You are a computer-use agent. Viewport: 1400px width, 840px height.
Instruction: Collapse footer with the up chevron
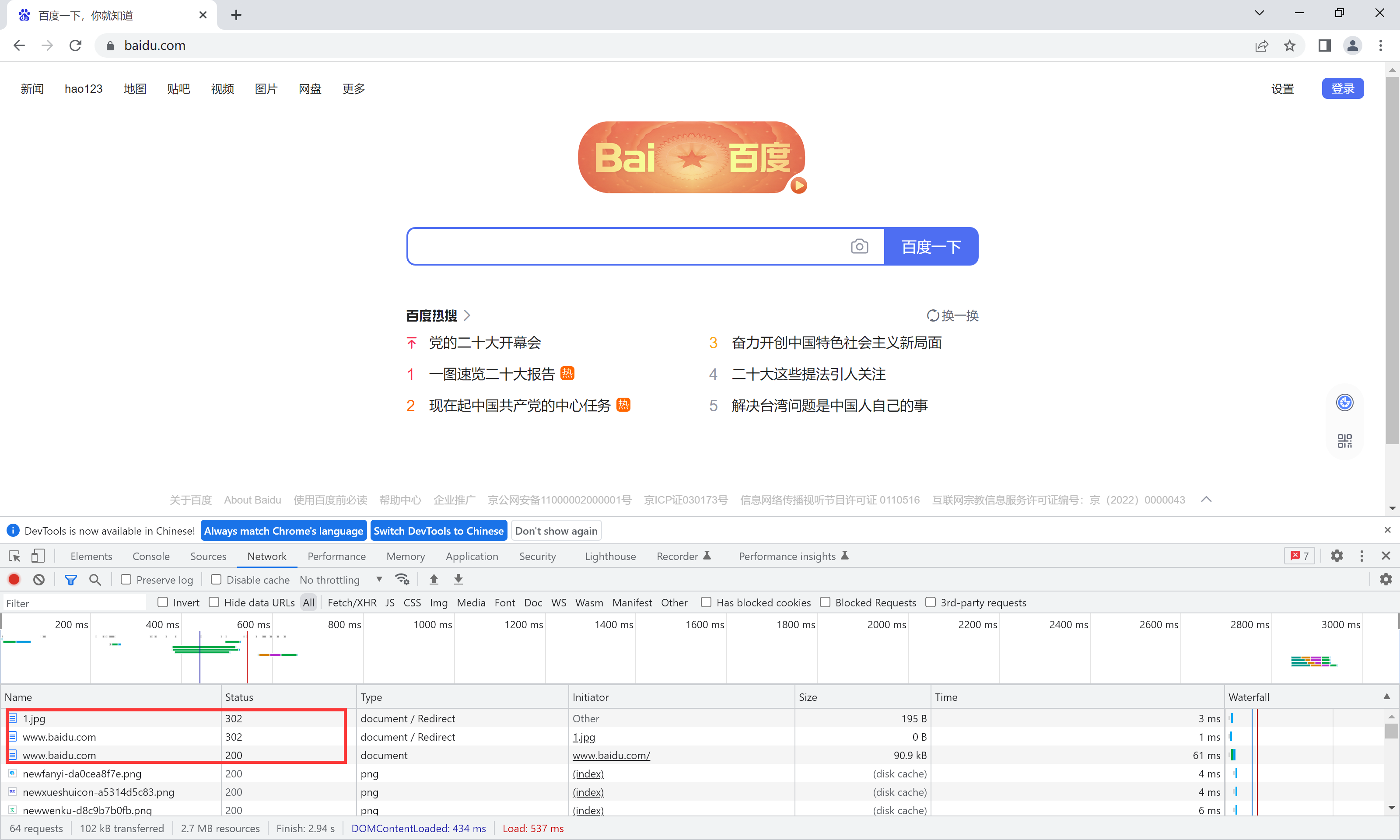point(1206,499)
